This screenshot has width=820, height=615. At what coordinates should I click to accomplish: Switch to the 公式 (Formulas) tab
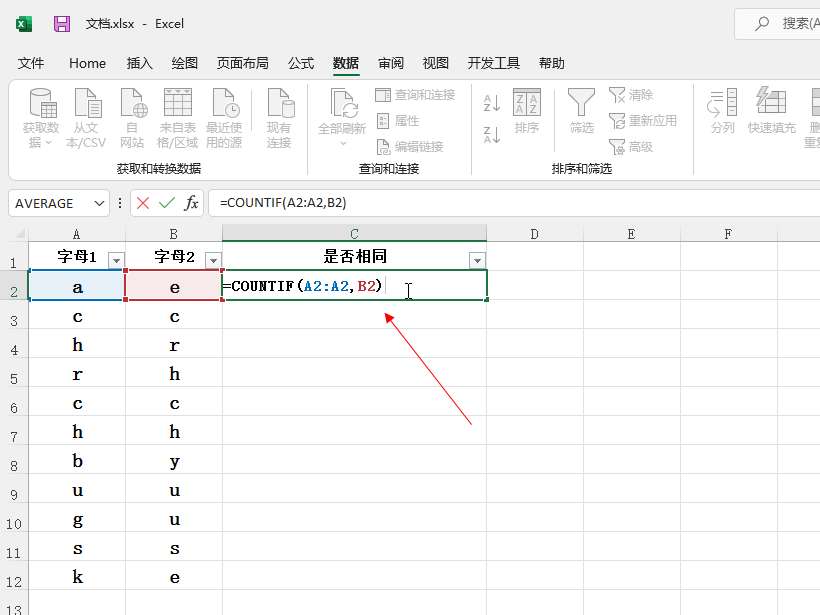pos(301,63)
